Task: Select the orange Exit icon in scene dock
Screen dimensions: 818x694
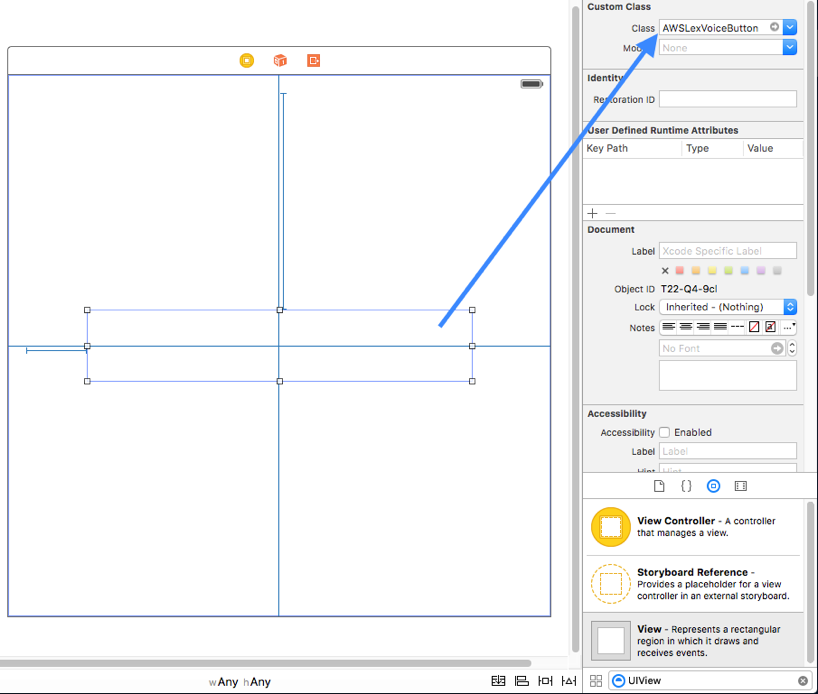Action: click(314, 61)
